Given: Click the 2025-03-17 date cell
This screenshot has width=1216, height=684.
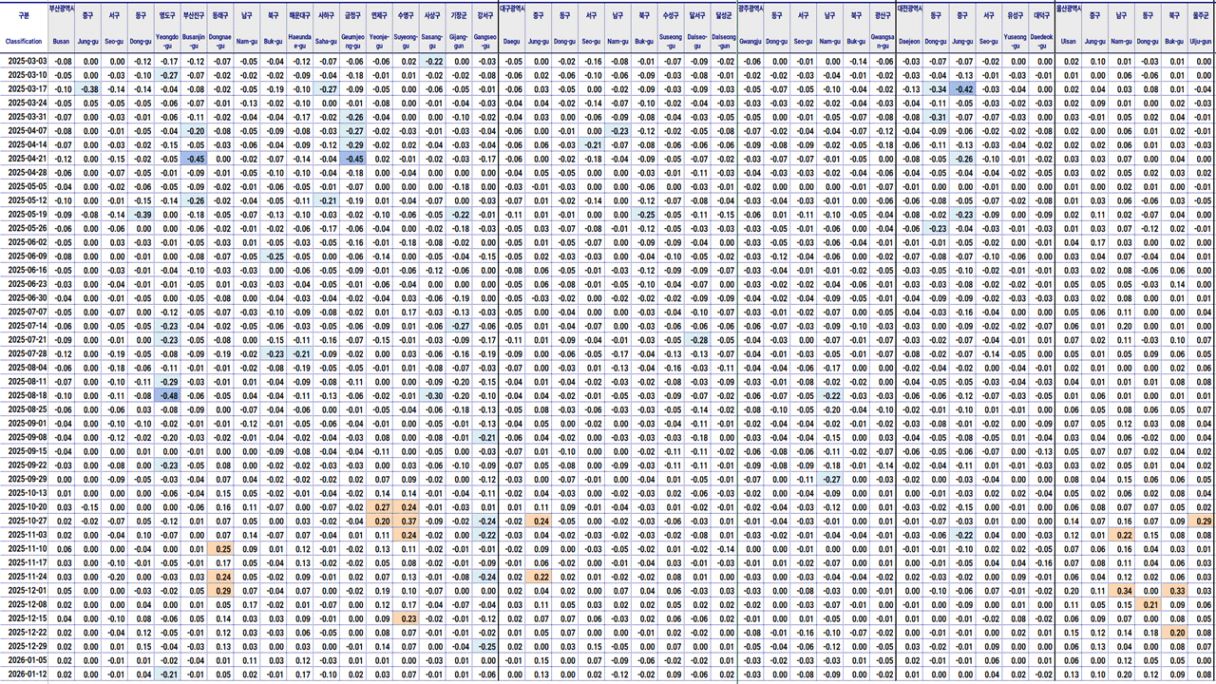Looking at the screenshot, I should (24, 89).
